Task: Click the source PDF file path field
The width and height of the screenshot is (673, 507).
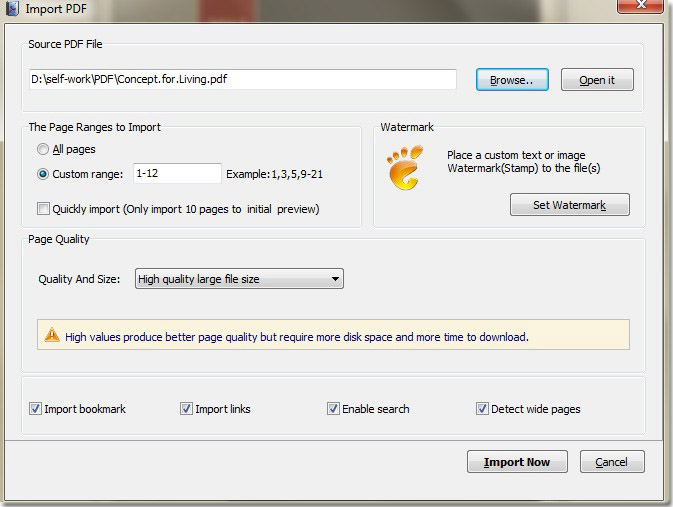Action: (x=241, y=80)
